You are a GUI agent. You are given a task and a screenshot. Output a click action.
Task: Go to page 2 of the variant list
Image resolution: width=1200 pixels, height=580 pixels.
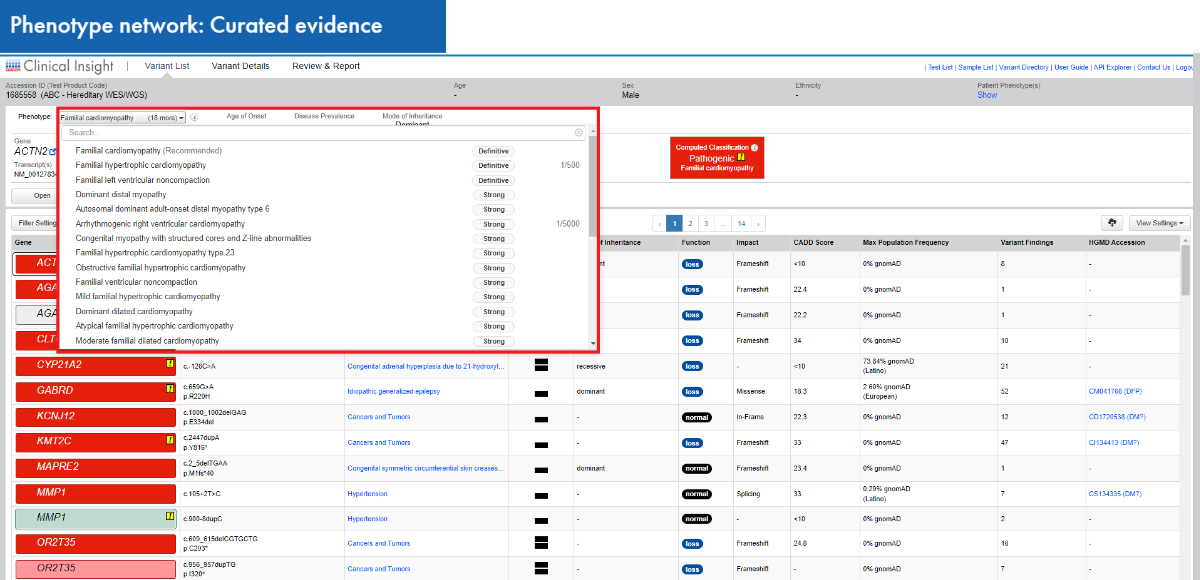click(x=690, y=223)
